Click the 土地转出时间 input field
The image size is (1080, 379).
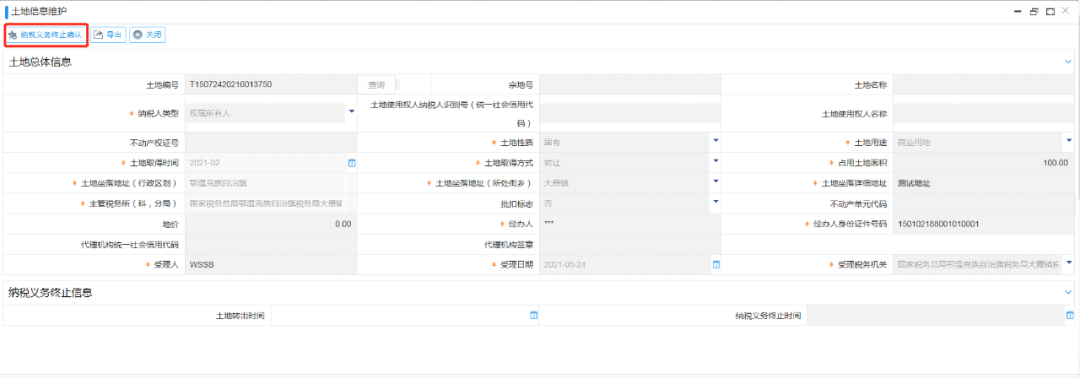tap(400, 316)
